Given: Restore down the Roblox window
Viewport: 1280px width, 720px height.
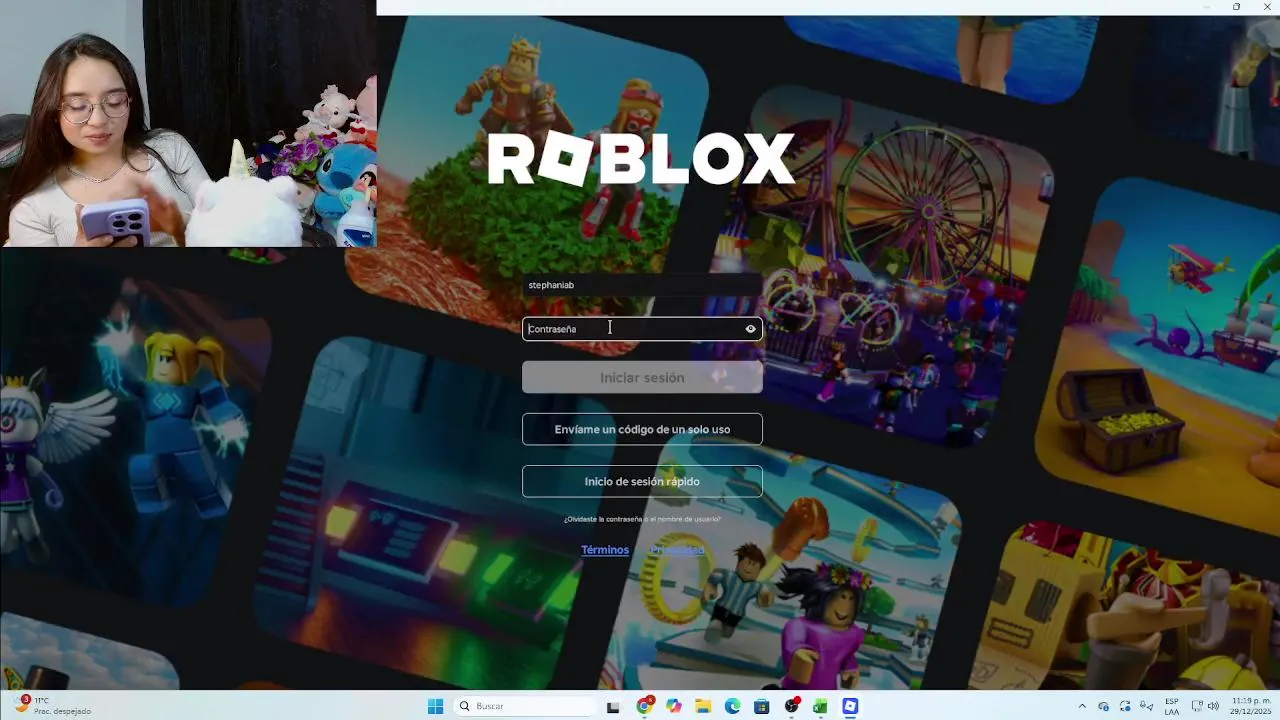Looking at the screenshot, I should tap(1236, 7).
